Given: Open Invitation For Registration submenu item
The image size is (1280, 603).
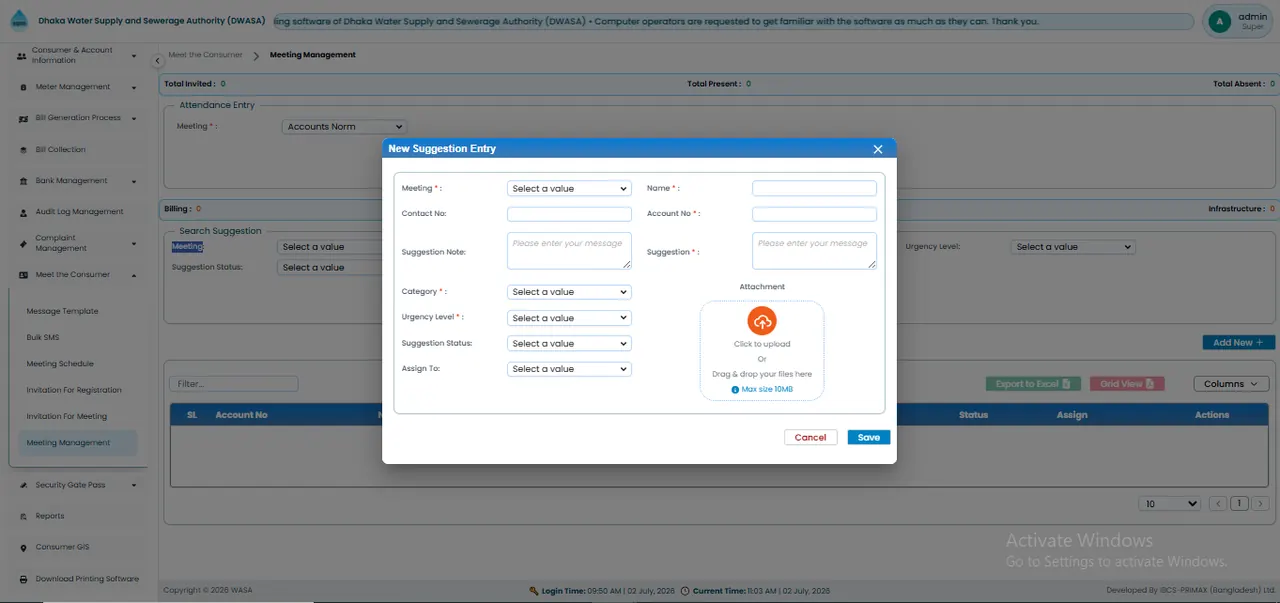Looking at the screenshot, I should (74, 390).
